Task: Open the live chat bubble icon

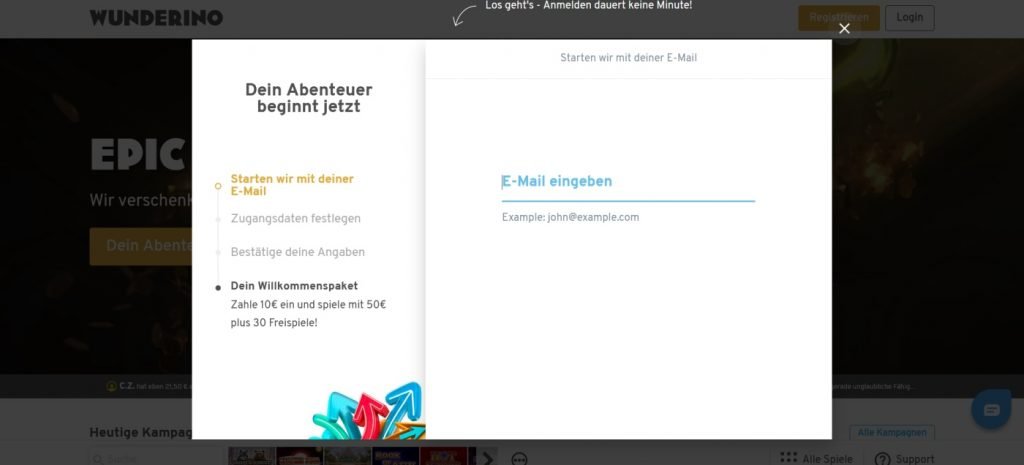Action: click(x=991, y=410)
